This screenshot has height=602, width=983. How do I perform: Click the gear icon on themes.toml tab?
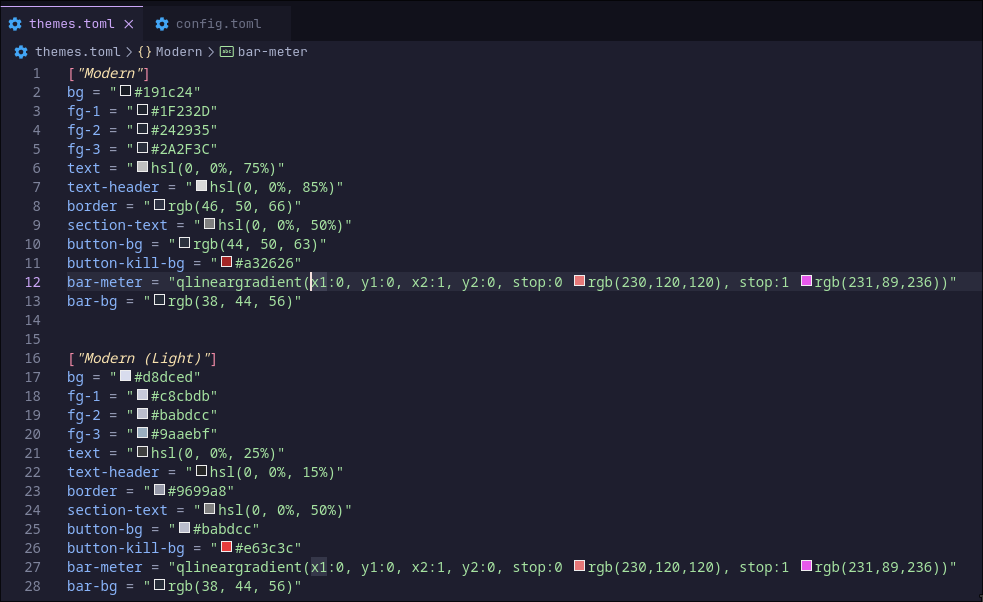[x=15, y=23]
